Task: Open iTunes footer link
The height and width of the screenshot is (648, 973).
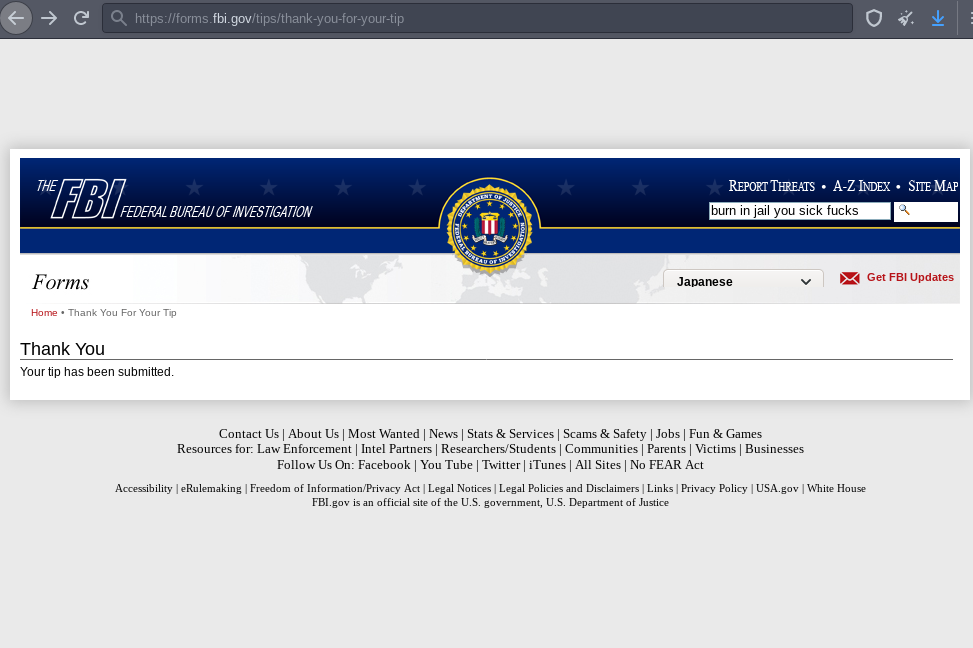Action: click(547, 465)
